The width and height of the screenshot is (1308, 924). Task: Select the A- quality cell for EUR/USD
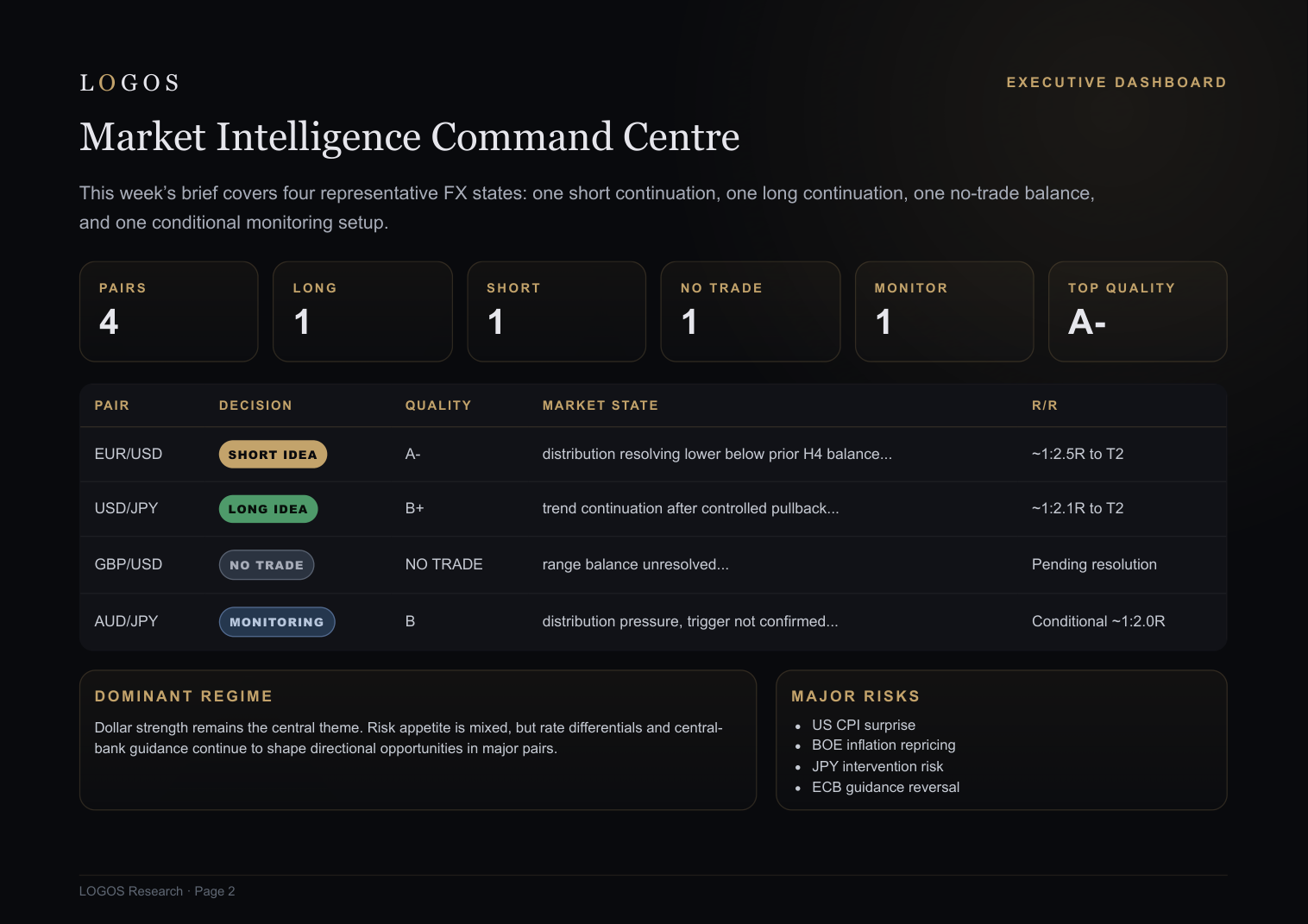pyautogui.click(x=413, y=454)
